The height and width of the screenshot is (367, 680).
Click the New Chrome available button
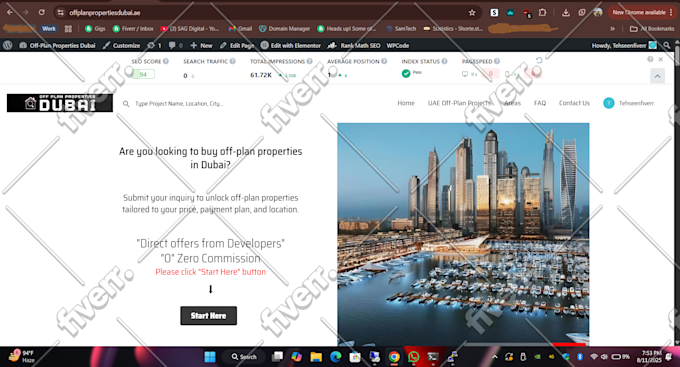641,13
